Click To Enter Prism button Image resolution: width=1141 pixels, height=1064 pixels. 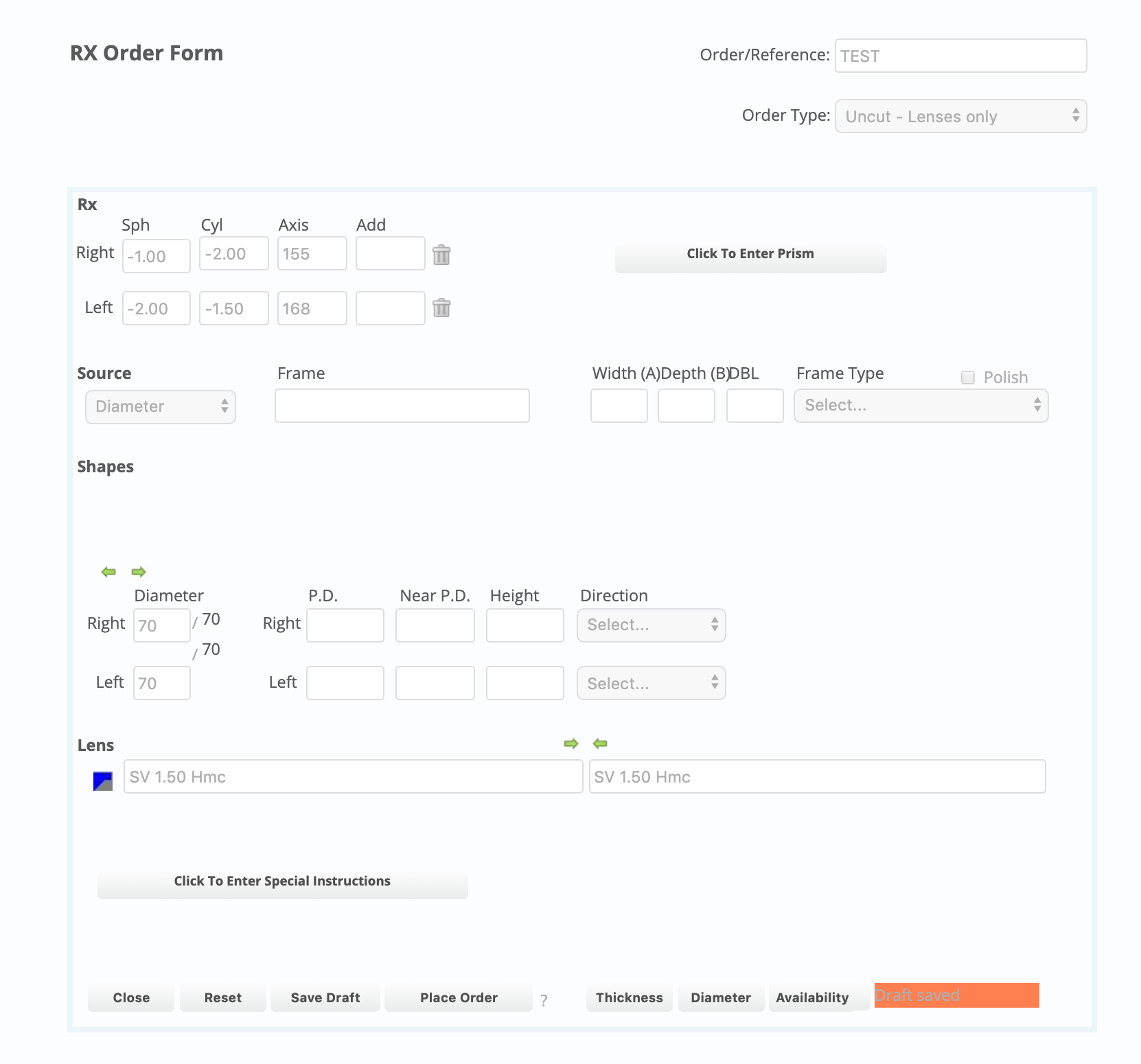[x=750, y=254]
